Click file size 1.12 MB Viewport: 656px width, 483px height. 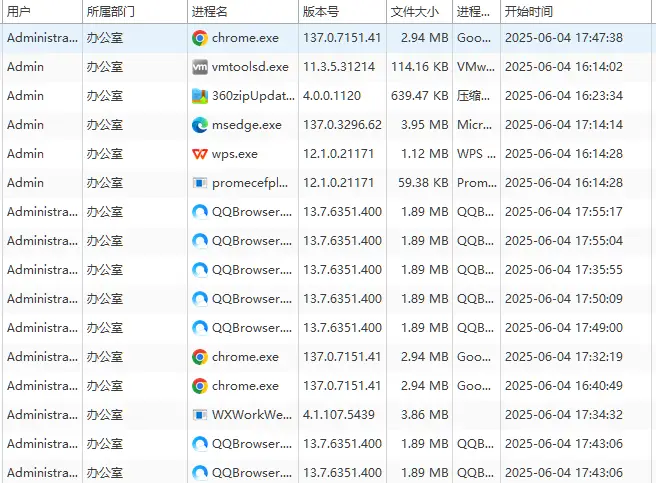[x=425, y=154]
